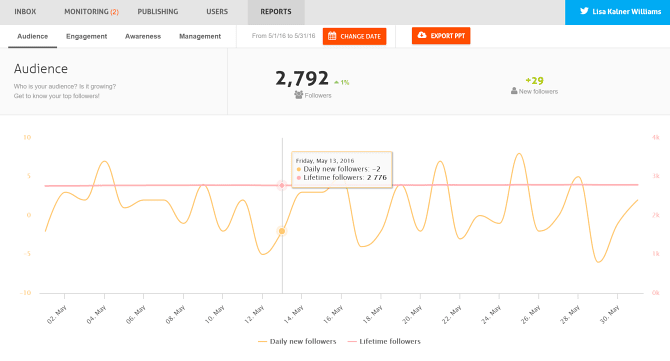Click the tooltip text Friday, May 13, 2016
The height and width of the screenshot is (361, 670).
tap(325, 161)
